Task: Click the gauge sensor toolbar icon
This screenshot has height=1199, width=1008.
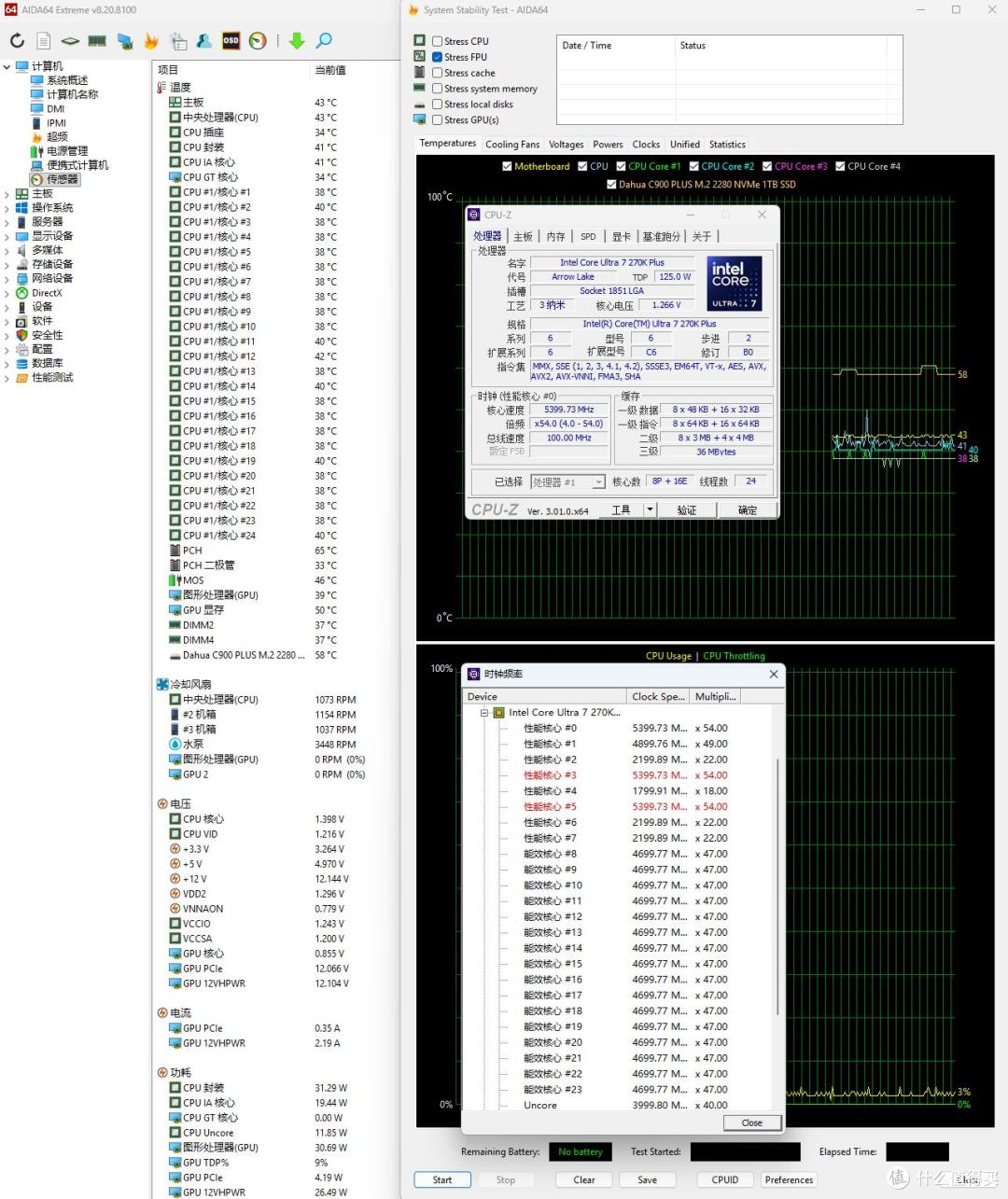Action: tap(258, 41)
